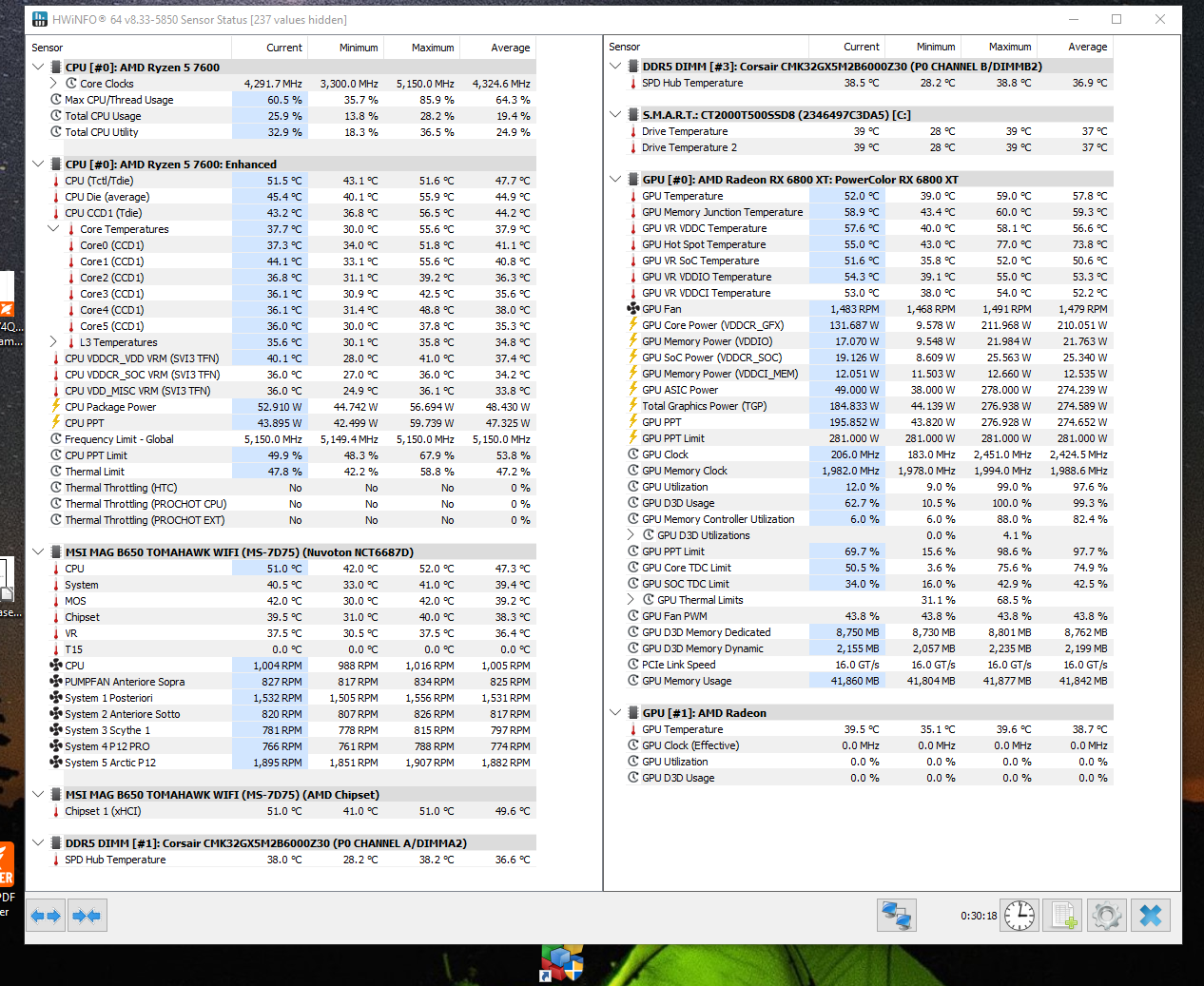The width and height of the screenshot is (1204, 986).
Task: Select the CPU VDDCR_SOC VRM (SVI3 TFN) row
Action: pos(292,375)
